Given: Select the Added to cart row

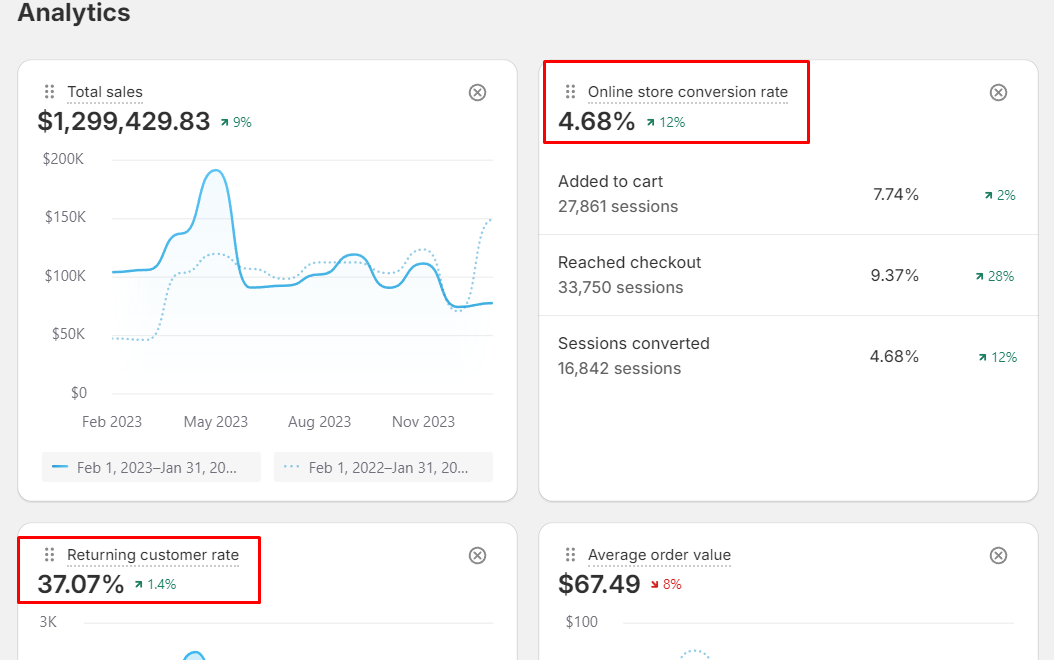Looking at the screenshot, I should 788,194.
